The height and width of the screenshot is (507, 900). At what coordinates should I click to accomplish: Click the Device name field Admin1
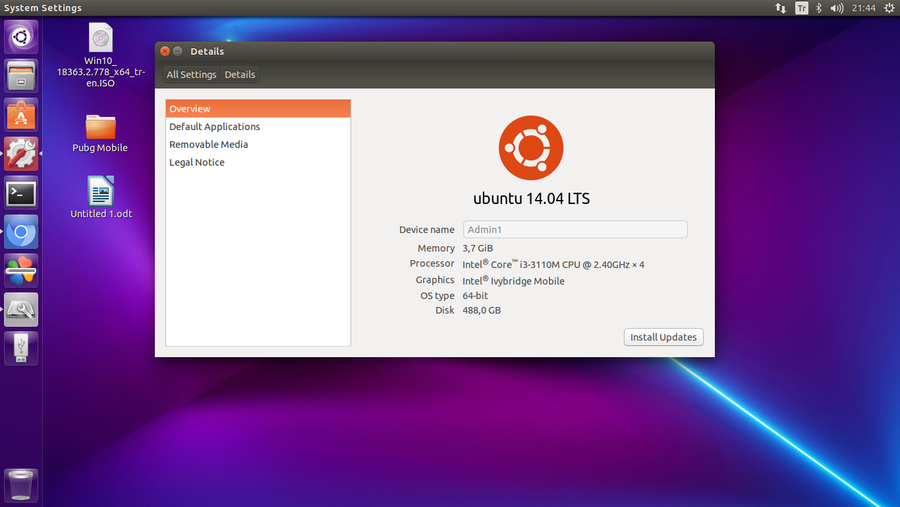575,230
